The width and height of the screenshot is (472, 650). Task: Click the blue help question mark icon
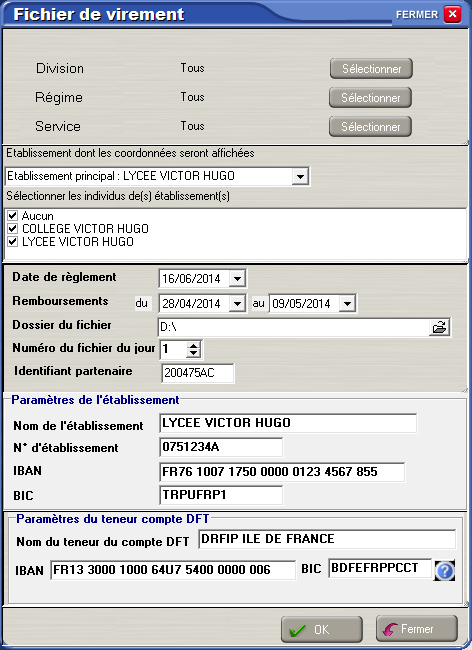(x=445, y=571)
